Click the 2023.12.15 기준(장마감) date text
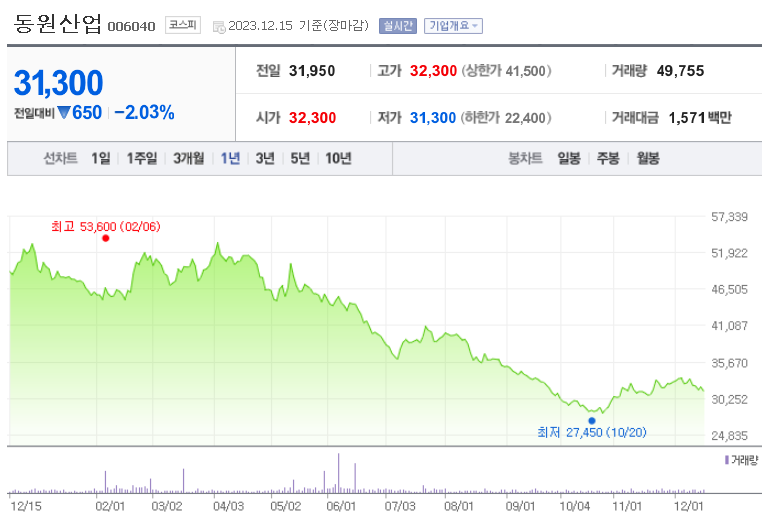762x520 pixels. click(298, 25)
